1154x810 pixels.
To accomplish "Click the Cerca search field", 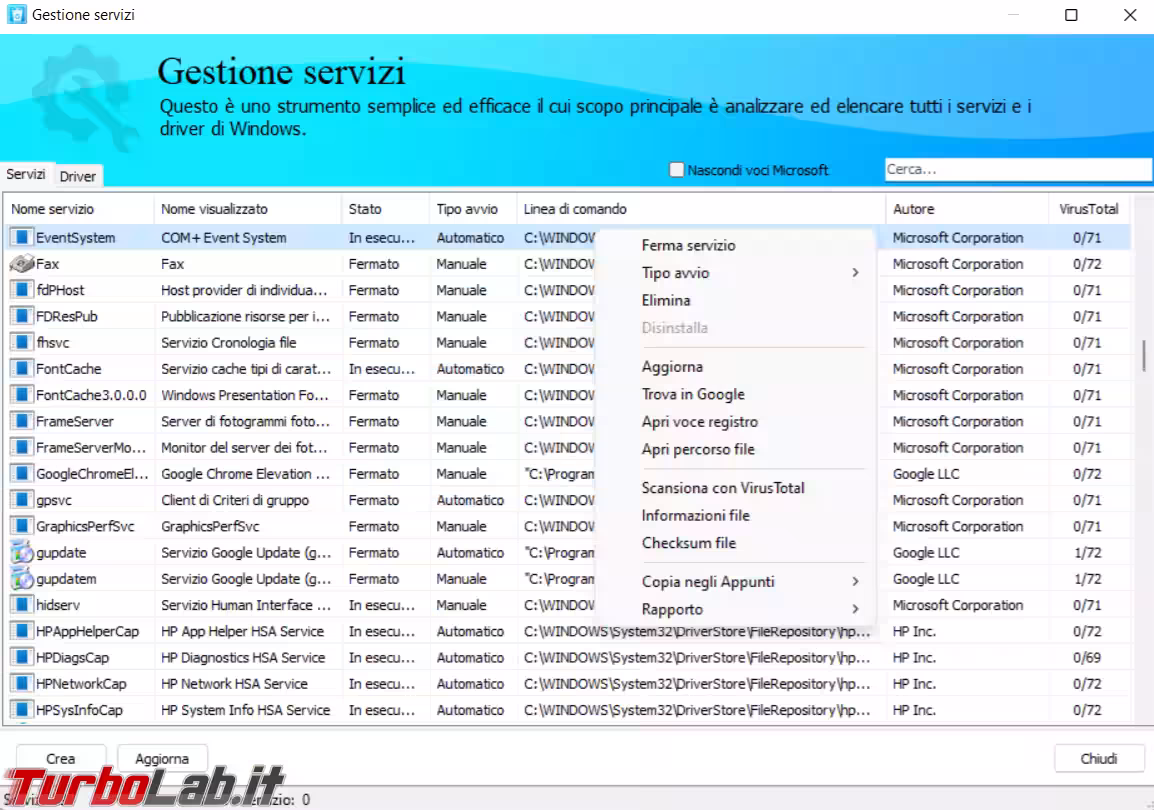I will tap(1019, 169).
